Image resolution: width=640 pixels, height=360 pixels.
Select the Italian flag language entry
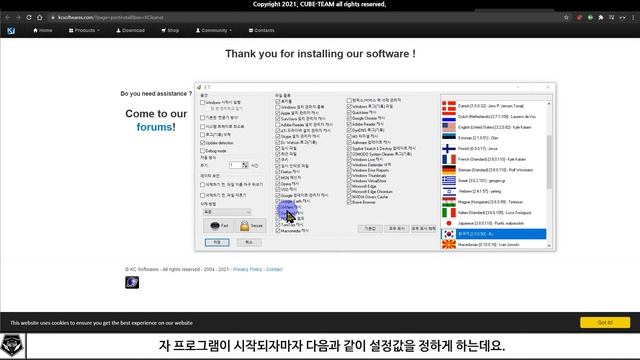494,213
